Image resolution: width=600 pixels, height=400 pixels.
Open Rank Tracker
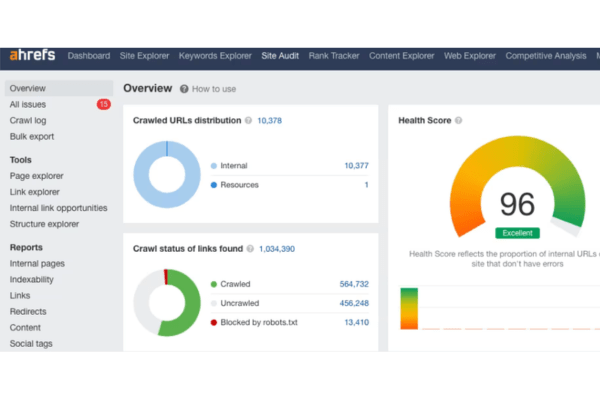[334, 56]
